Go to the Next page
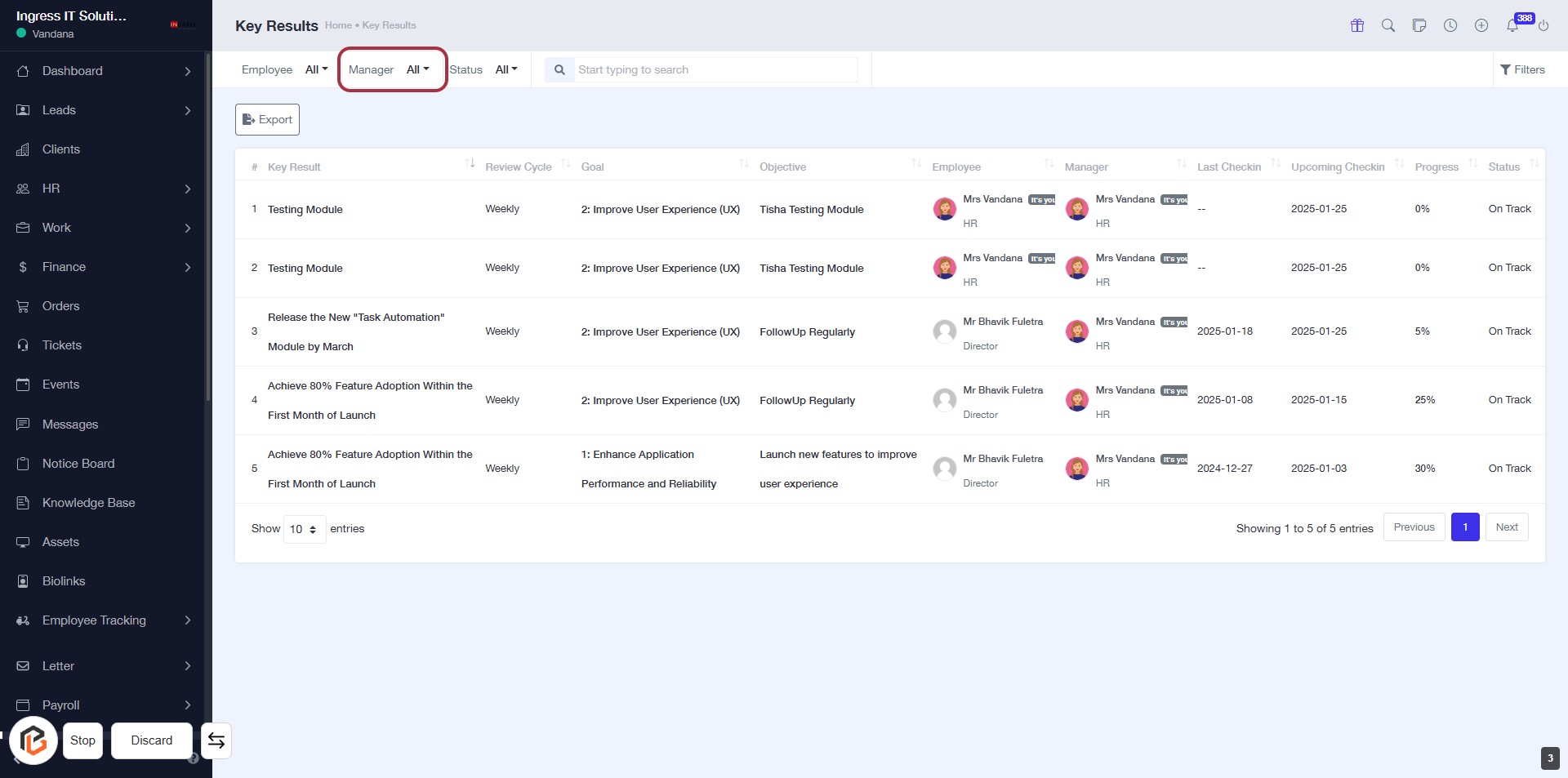 pos(1506,527)
